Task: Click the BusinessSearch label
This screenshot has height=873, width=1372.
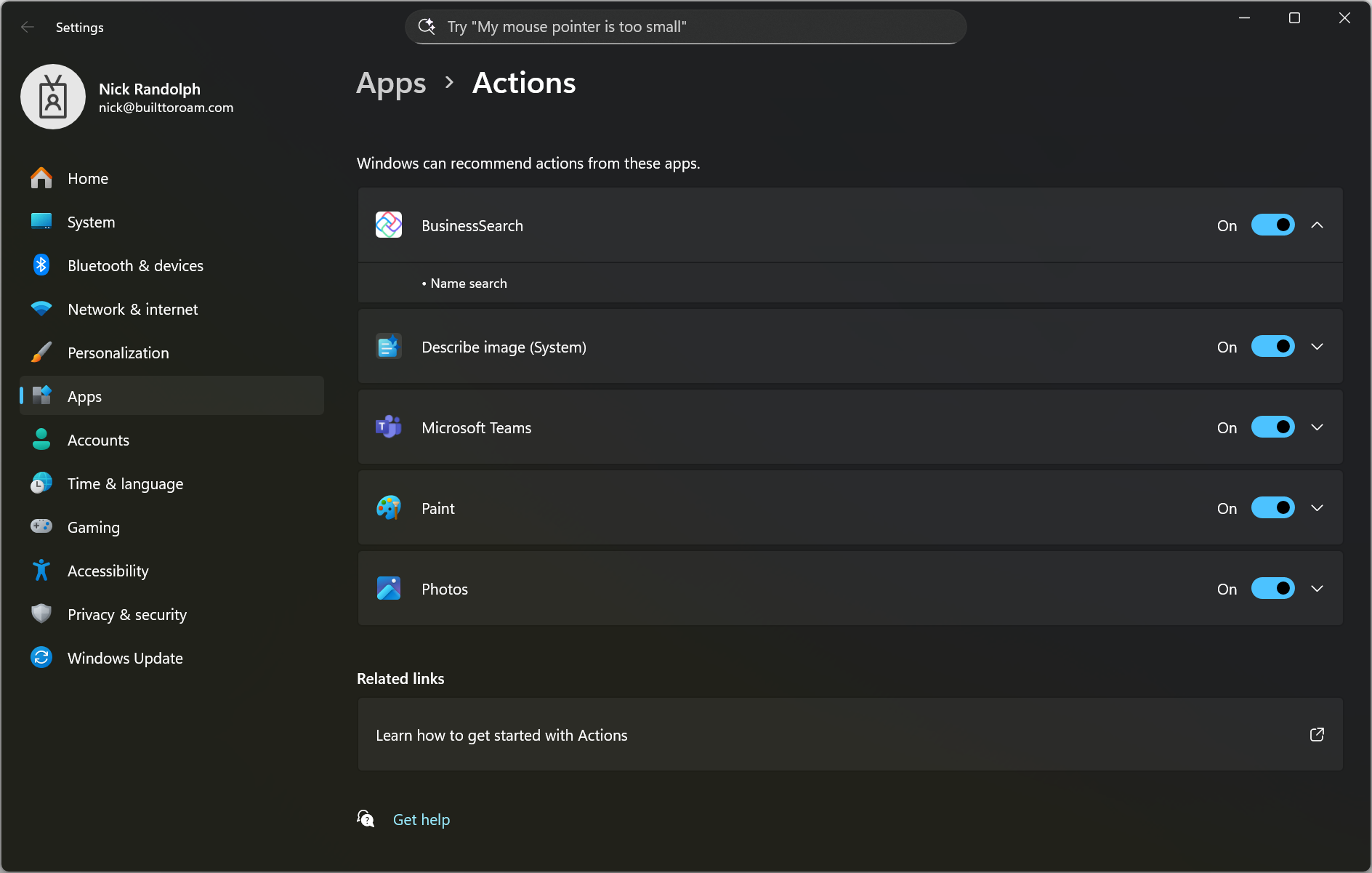Action: [472, 225]
